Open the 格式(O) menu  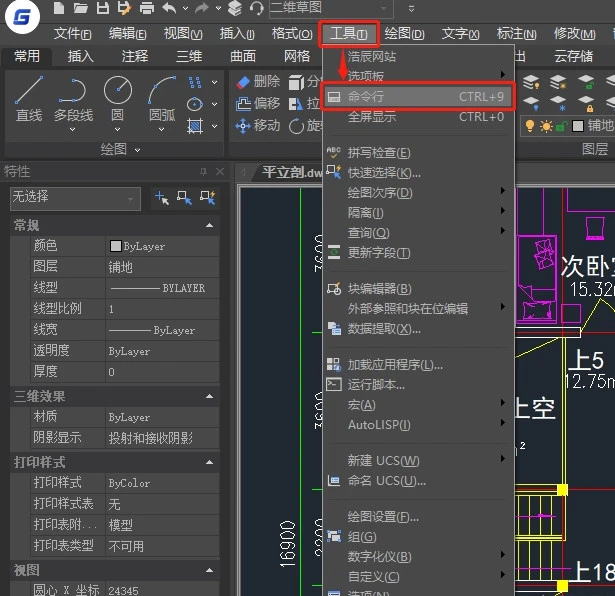tap(292, 34)
